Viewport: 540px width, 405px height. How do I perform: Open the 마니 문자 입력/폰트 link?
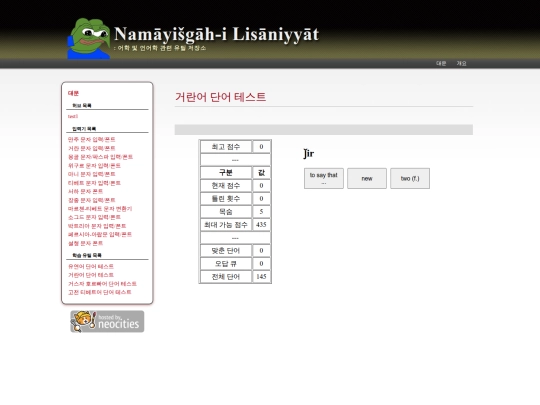pos(92,174)
